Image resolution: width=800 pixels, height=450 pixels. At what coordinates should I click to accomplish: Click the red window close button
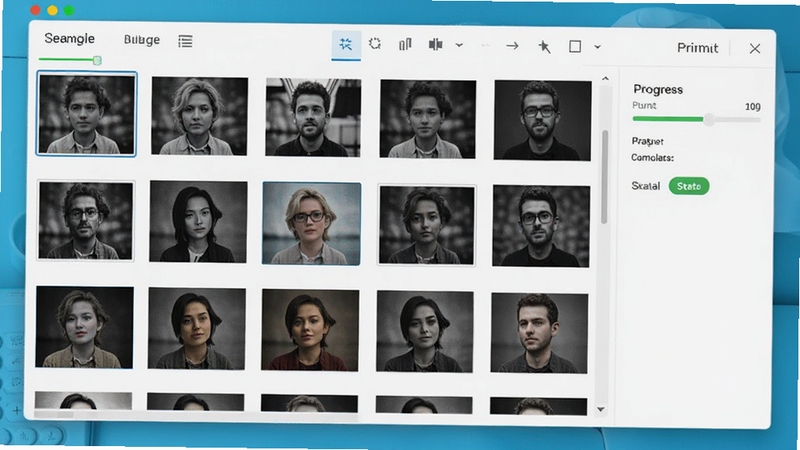[x=35, y=10]
